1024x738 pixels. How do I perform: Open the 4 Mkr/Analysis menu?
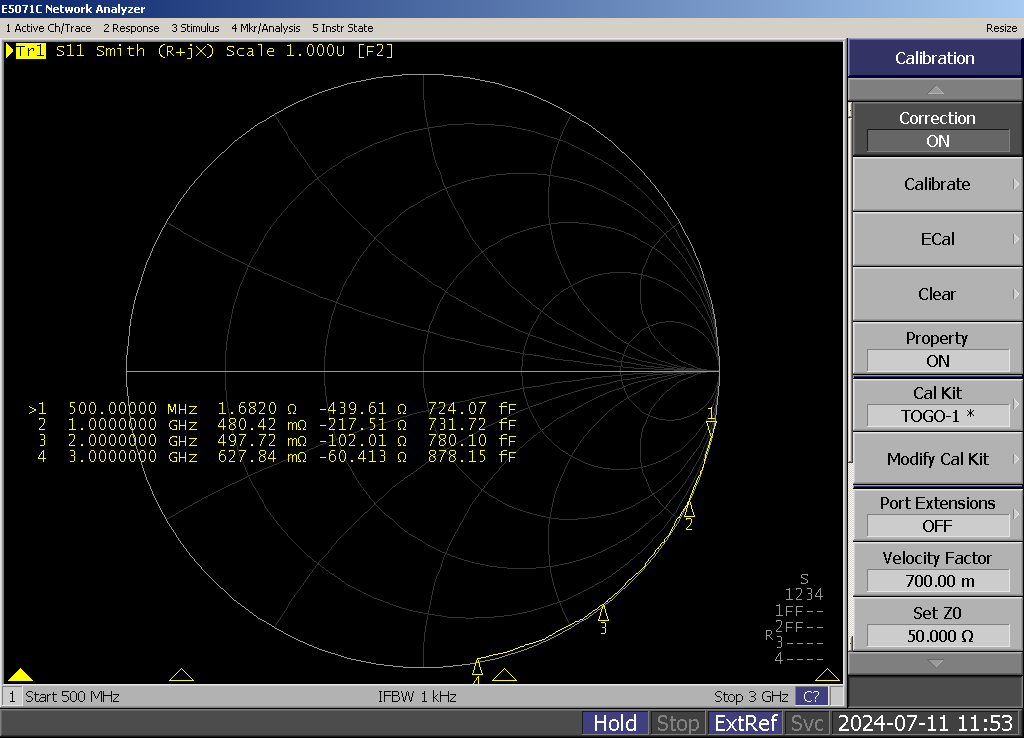(x=265, y=28)
